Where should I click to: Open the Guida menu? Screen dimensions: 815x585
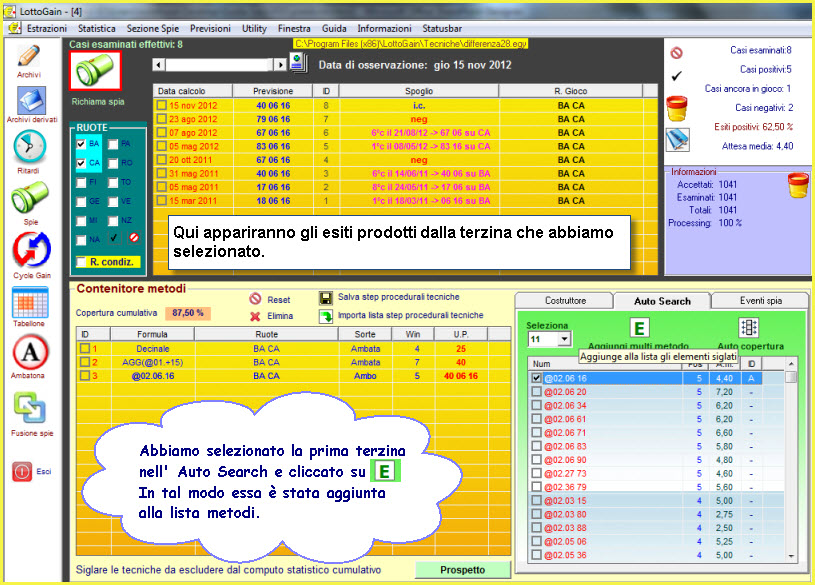334,29
